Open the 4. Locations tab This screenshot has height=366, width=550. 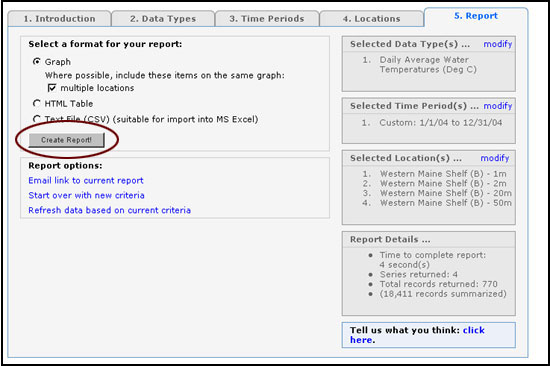pyautogui.click(x=371, y=19)
